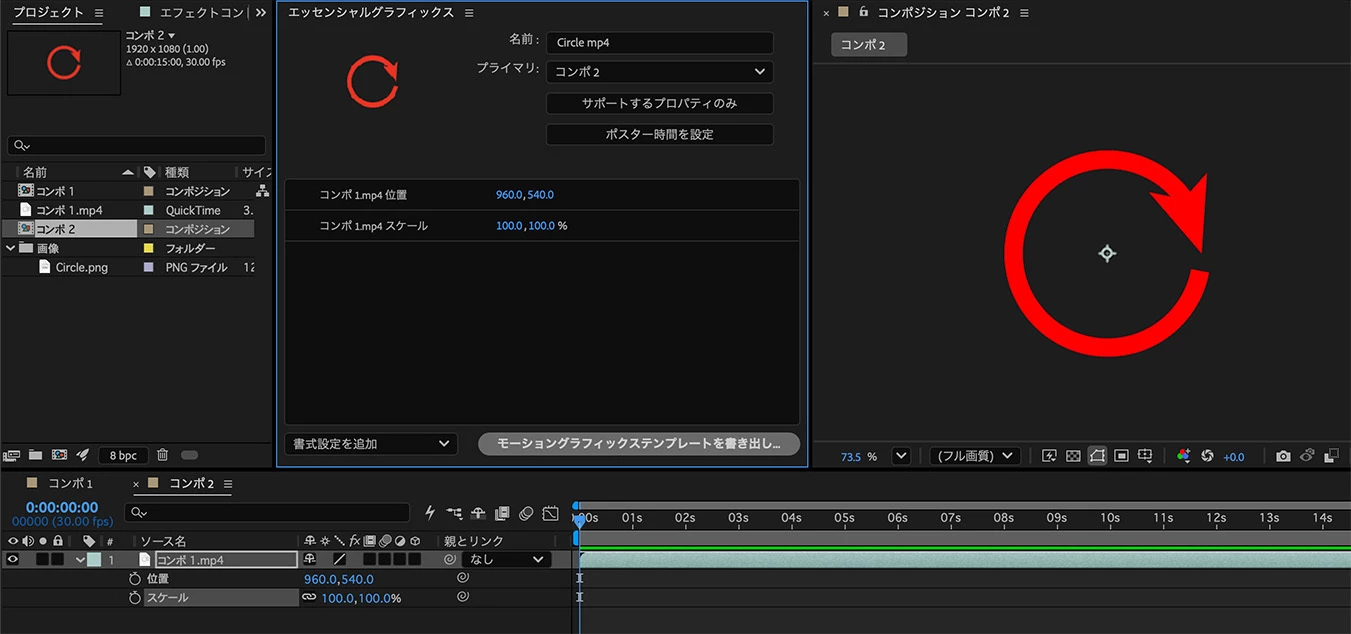Click the live update lightning icon in timeline

coord(430,513)
